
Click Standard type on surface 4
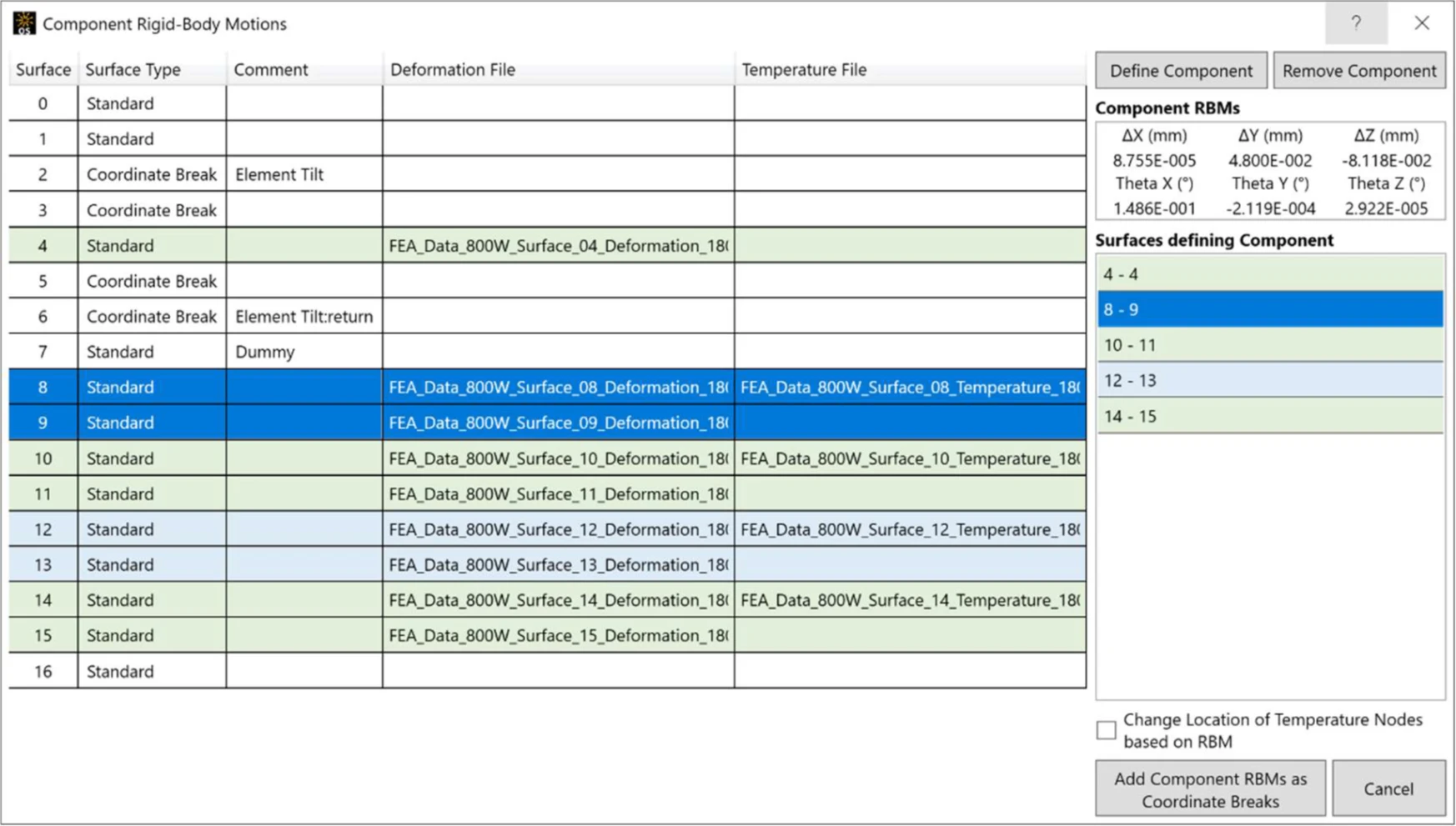coord(152,245)
